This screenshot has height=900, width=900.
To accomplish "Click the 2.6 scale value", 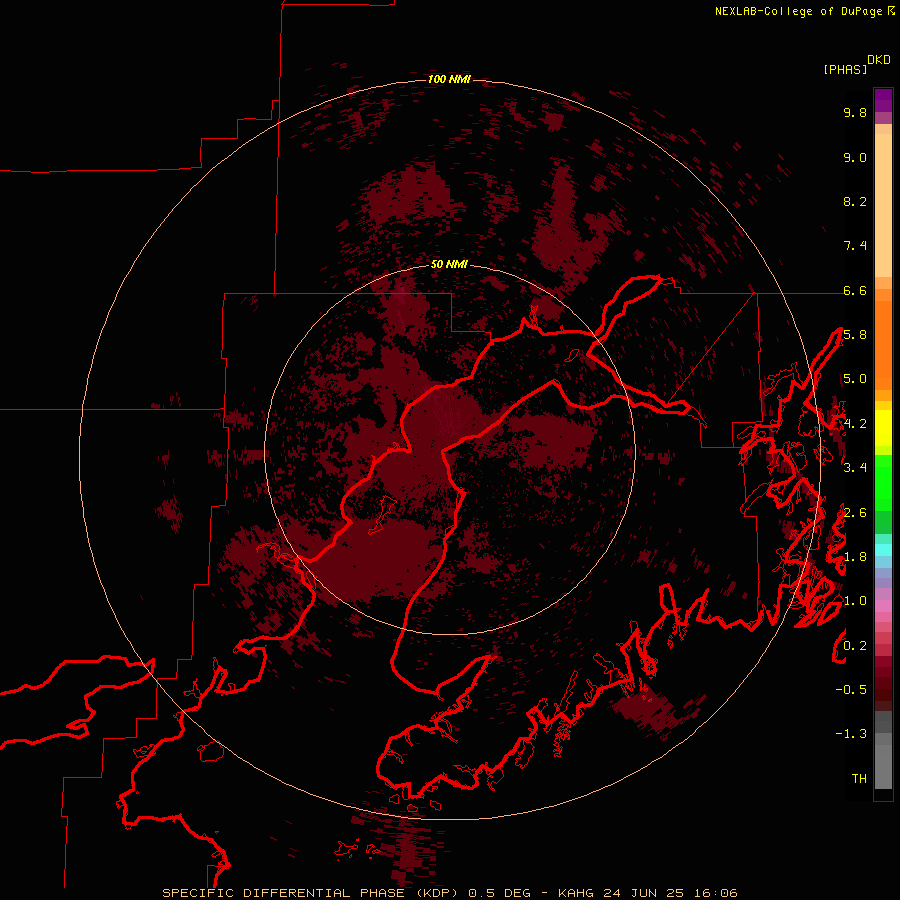I will pos(855,513).
